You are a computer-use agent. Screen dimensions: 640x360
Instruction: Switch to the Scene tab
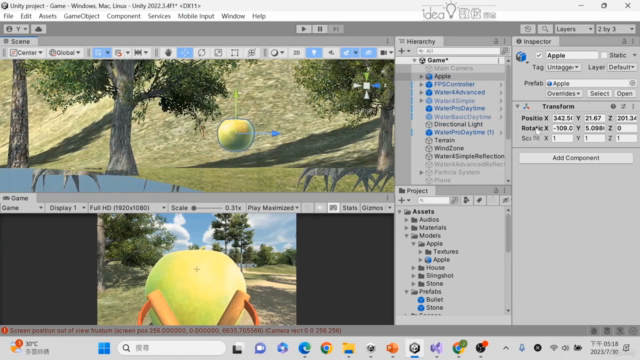click(17, 41)
